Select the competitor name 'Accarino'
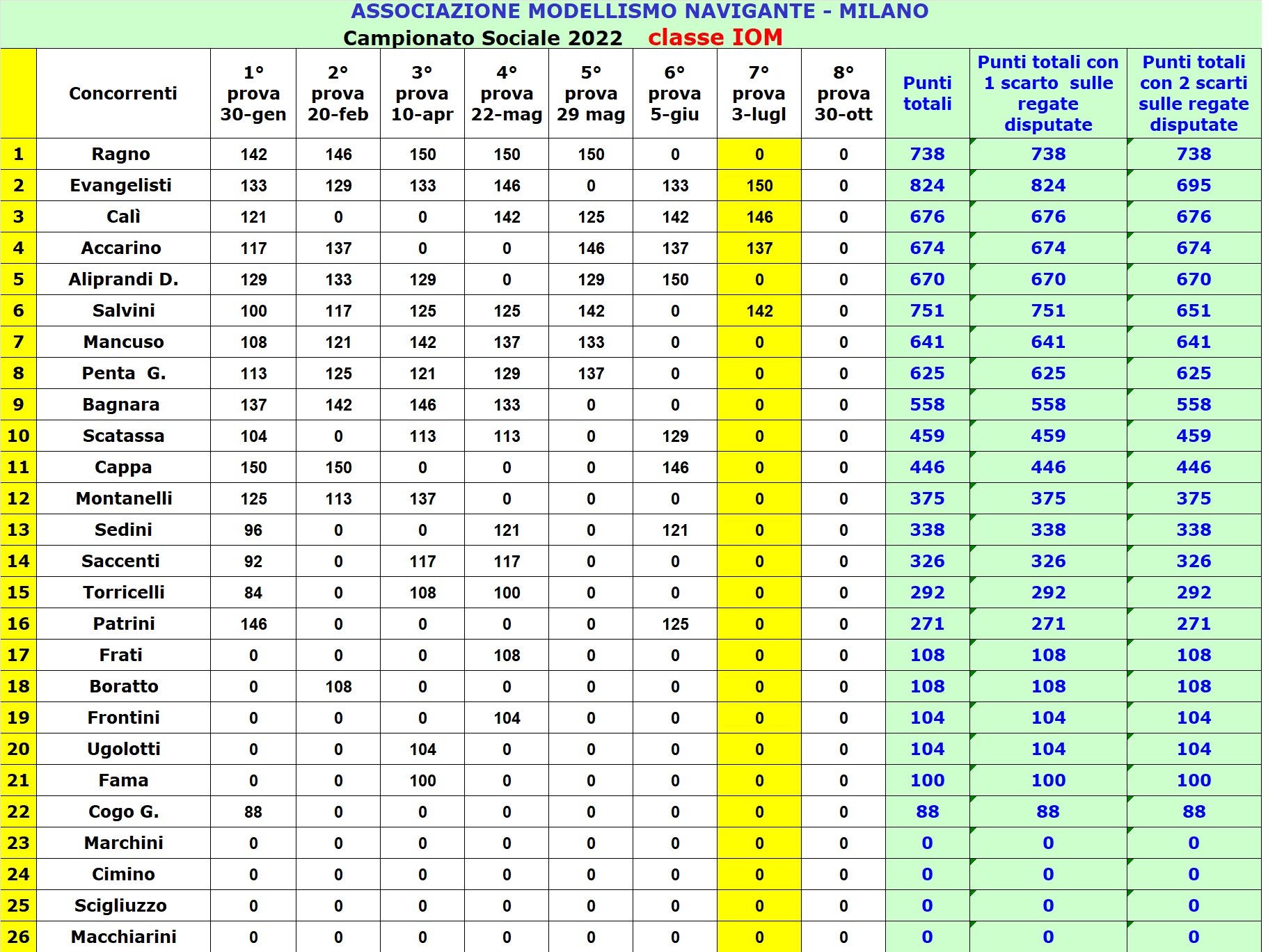The width and height of the screenshot is (1268, 952). coord(121,248)
